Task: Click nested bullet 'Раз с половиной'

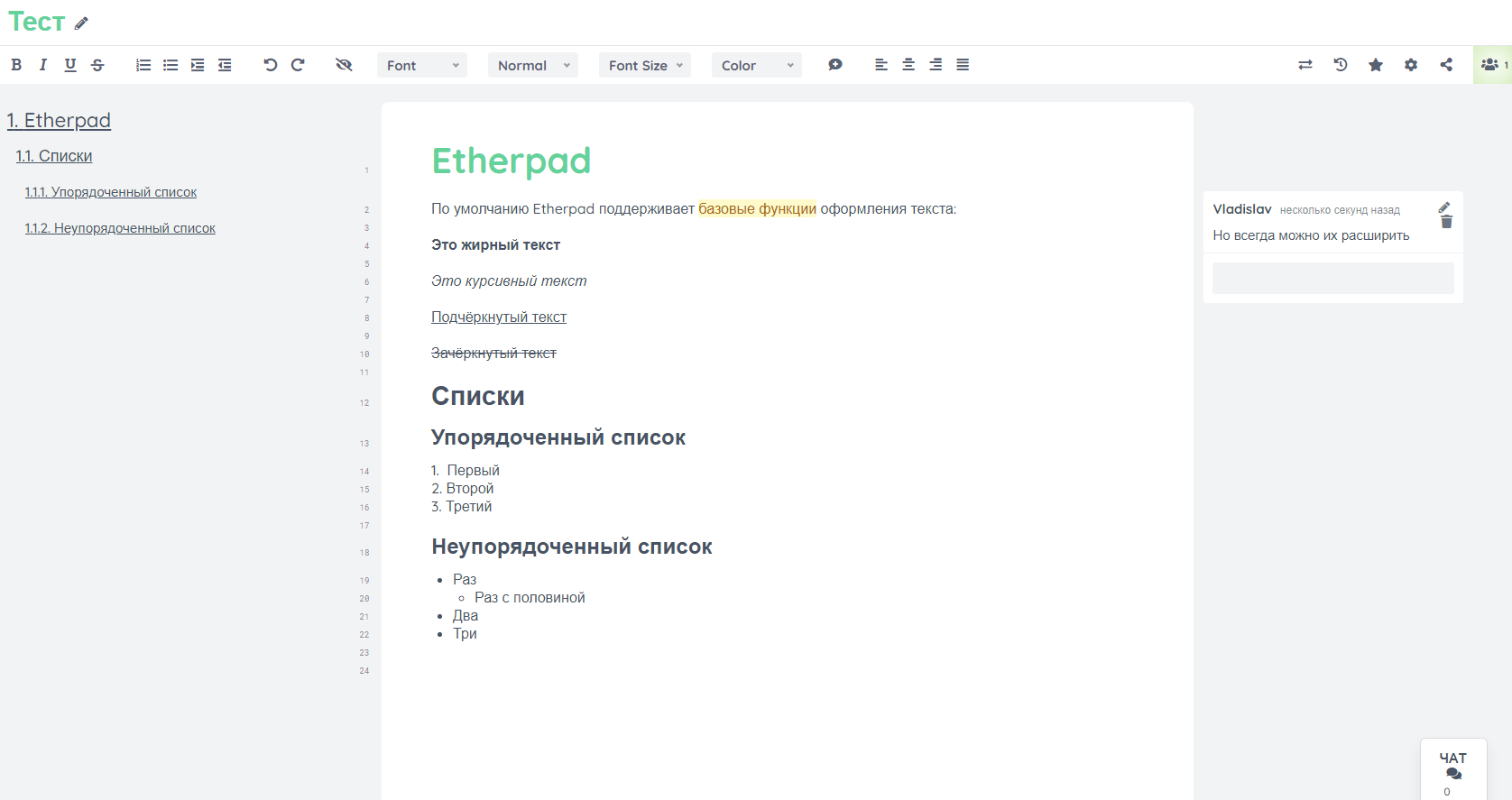Action: point(530,598)
